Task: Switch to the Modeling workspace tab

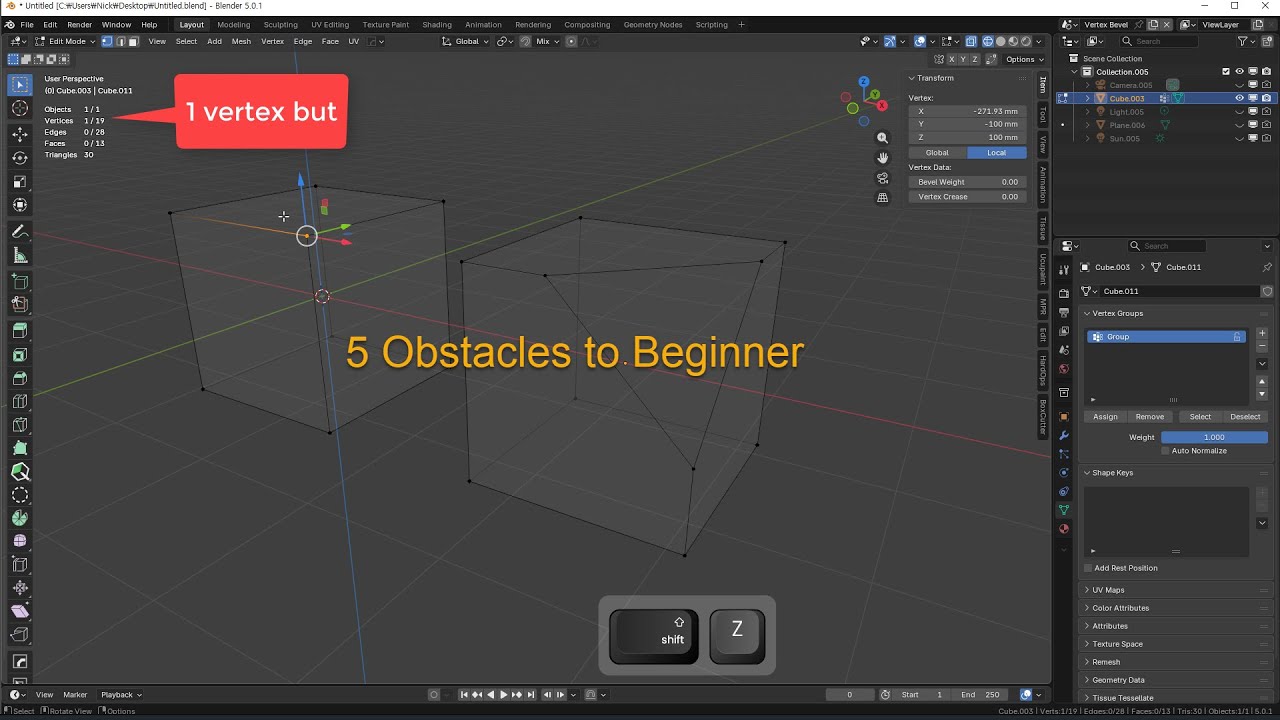Action: click(x=234, y=24)
